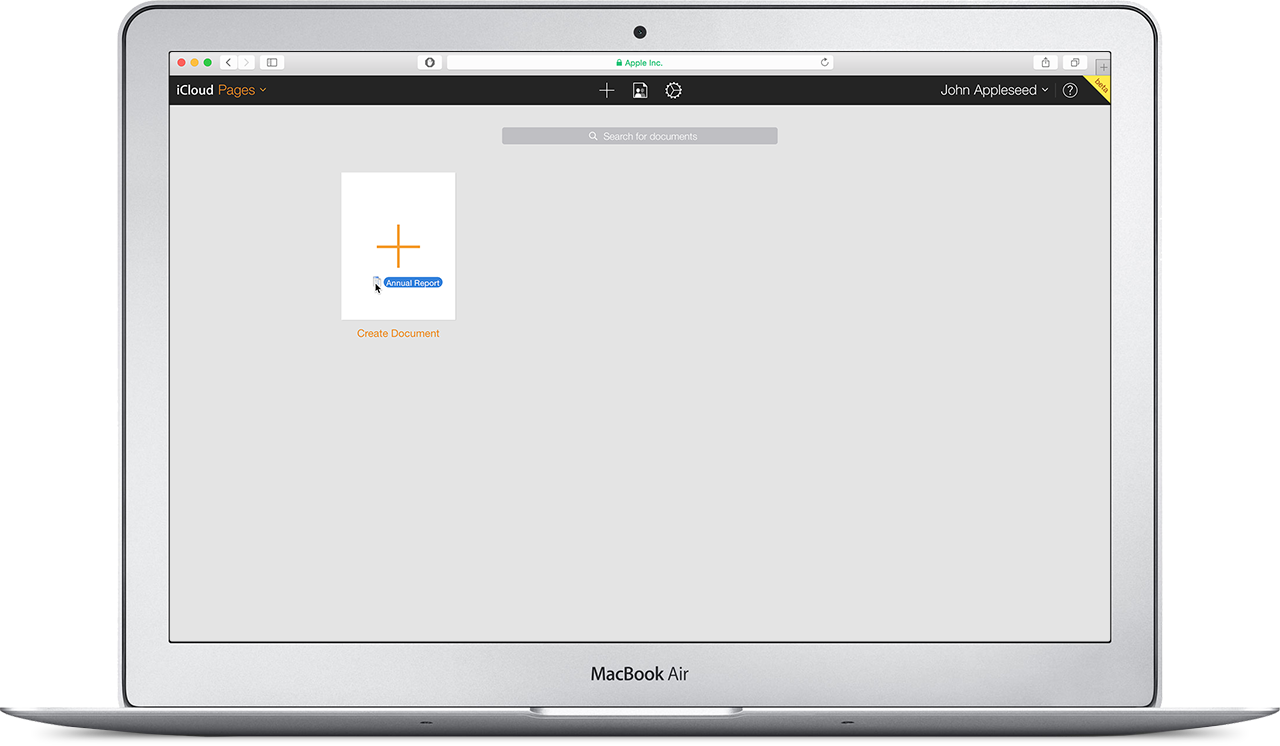Image resolution: width=1280 pixels, height=746 pixels.
Task: Click the Safari back button
Action: click(228, 62)
